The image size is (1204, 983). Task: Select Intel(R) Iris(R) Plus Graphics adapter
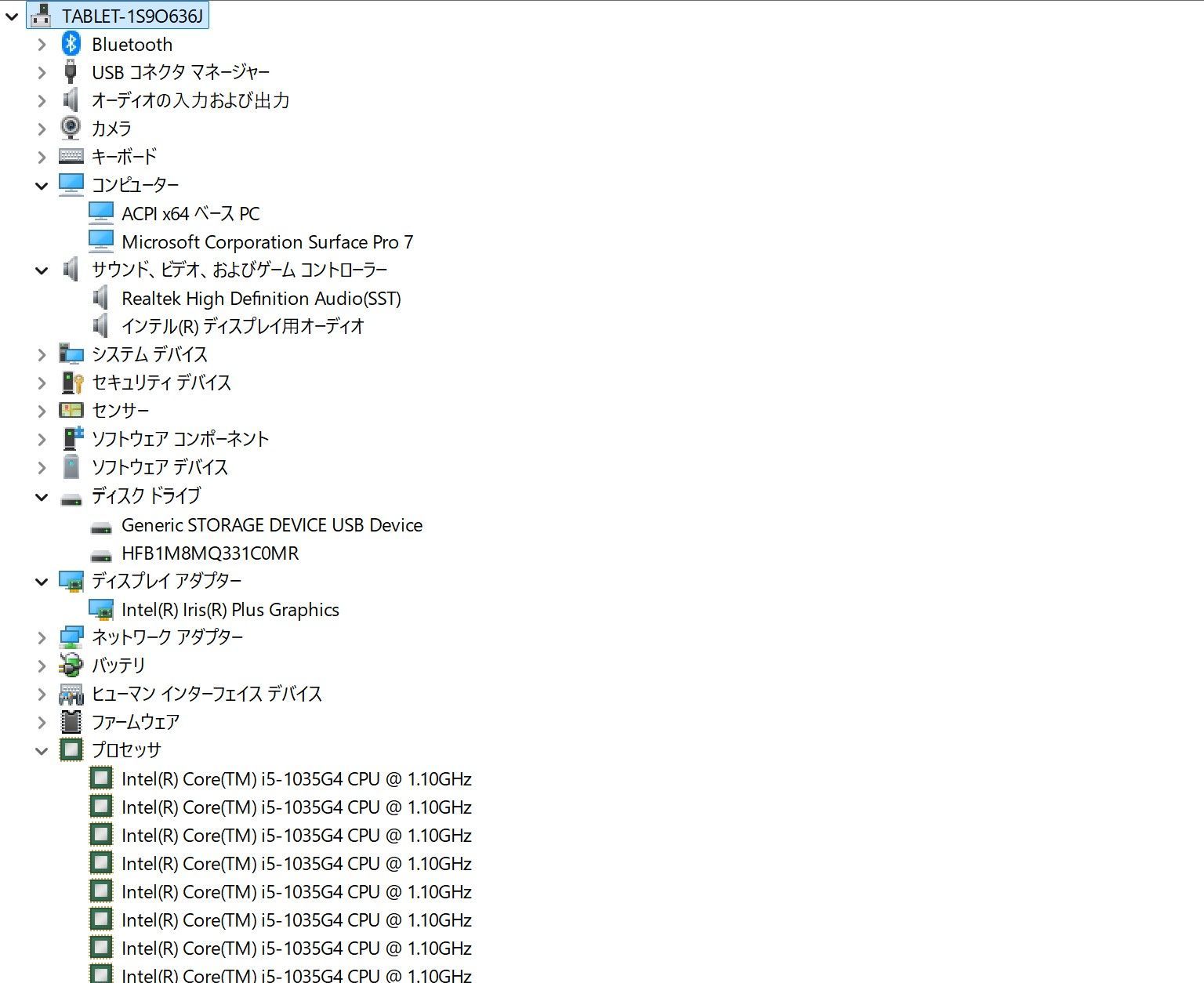(230, 609)
